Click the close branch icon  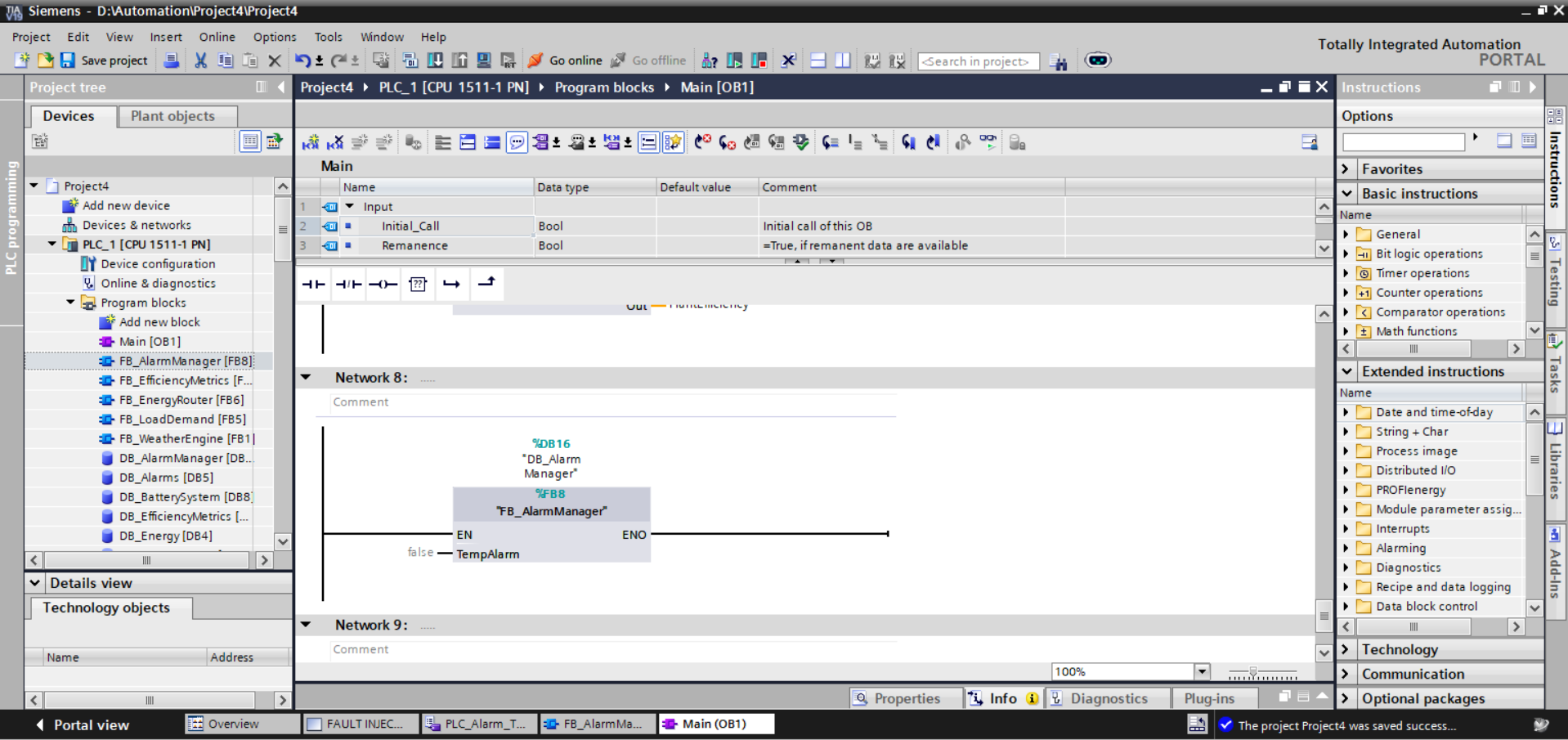click(486, 284)
